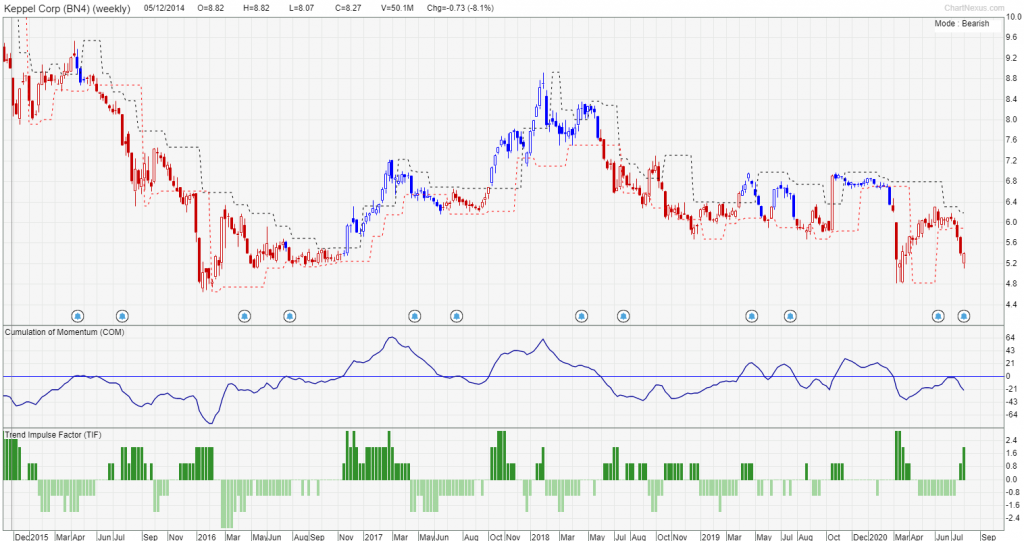
Task: Click the high price 'H=8.82'
Action: (x=256, y=8)
